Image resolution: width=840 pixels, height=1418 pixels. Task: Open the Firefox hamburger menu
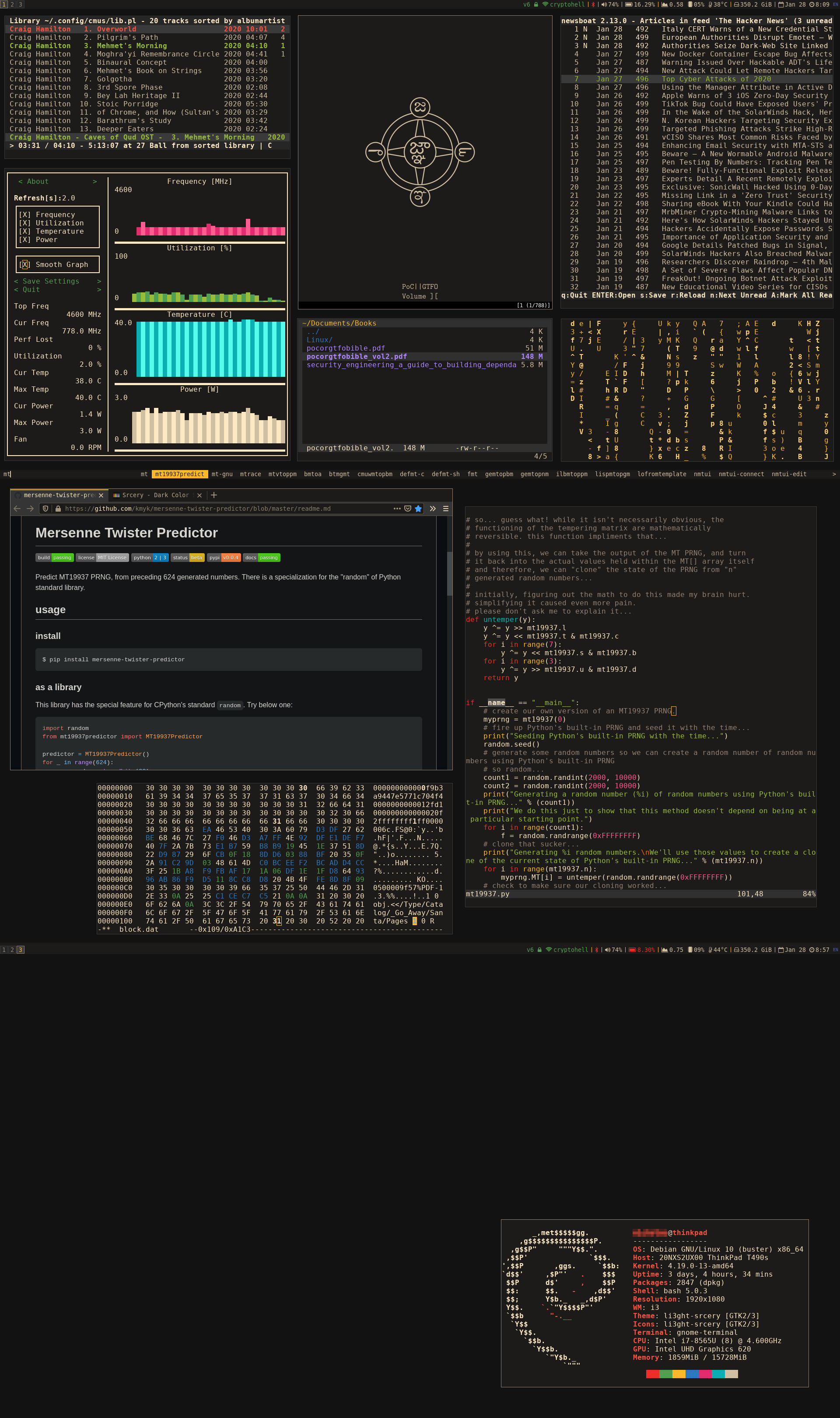point(446,508)
